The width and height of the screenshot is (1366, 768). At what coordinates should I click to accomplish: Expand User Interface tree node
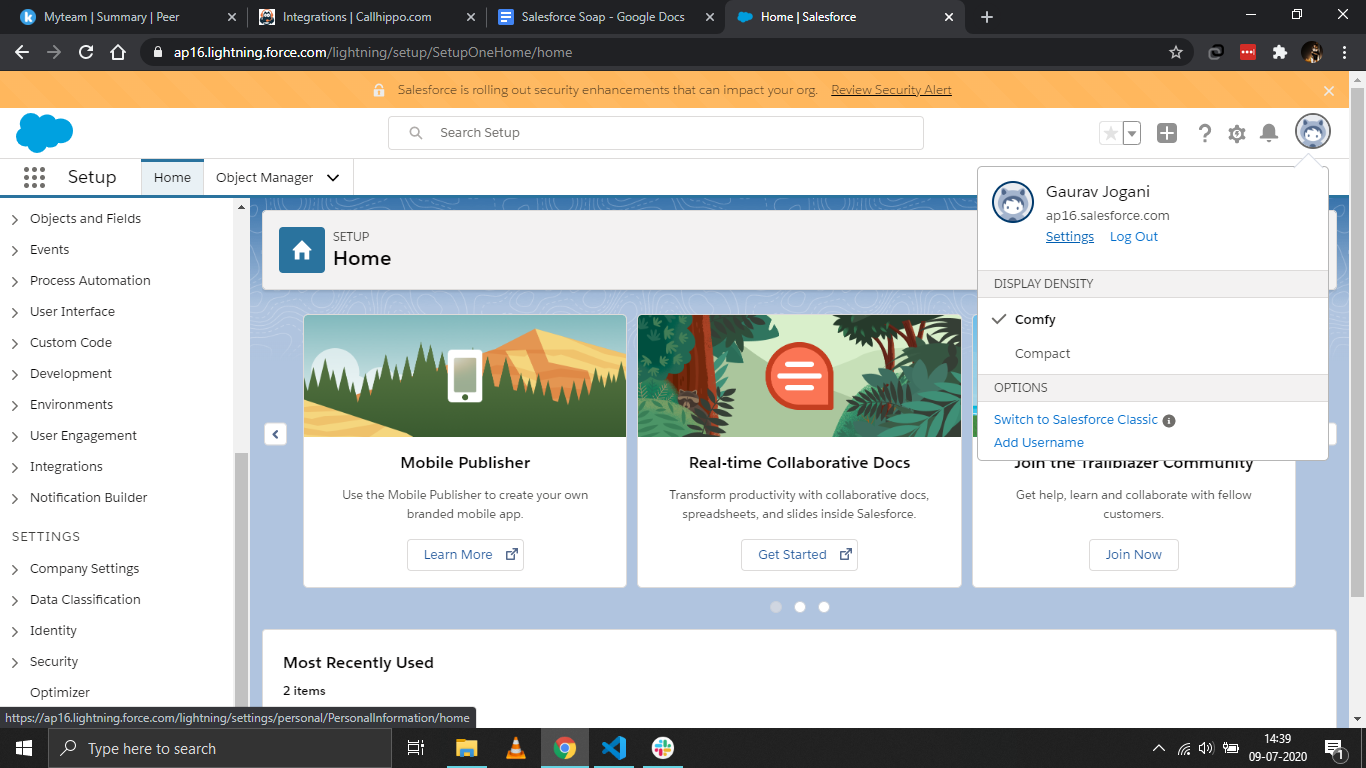click(15, 313)
